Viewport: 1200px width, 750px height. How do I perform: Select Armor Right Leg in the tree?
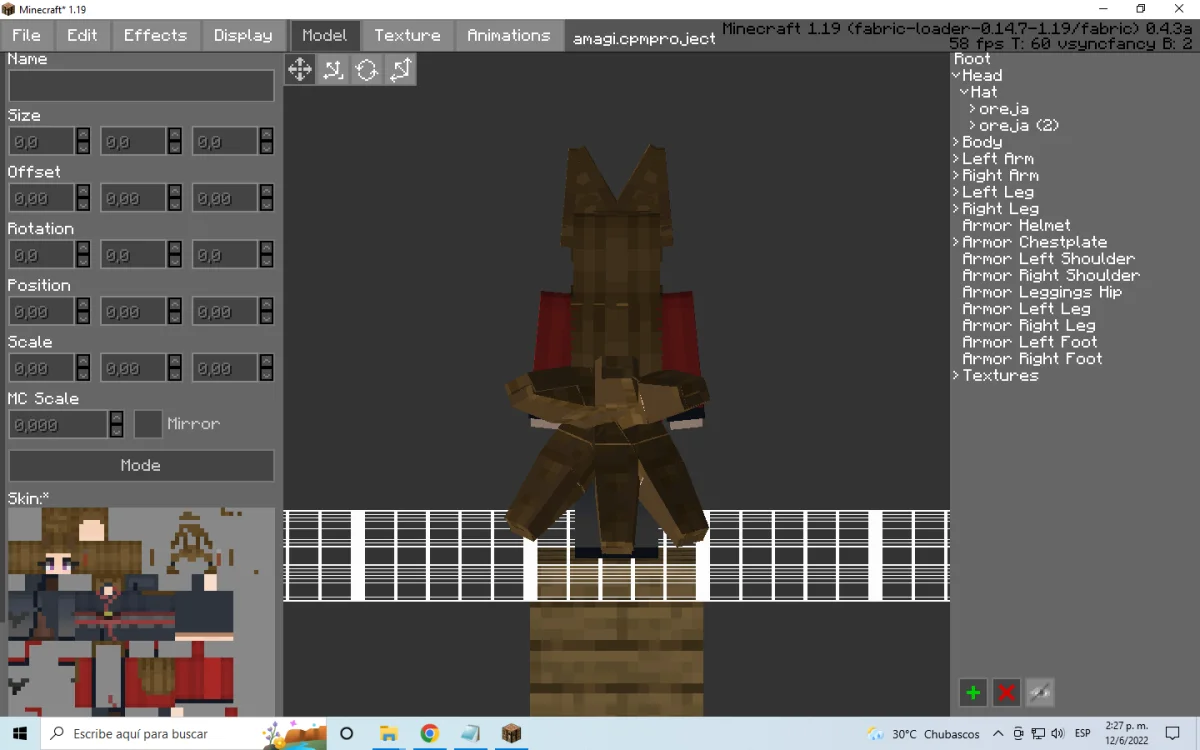pos(1029,325)
